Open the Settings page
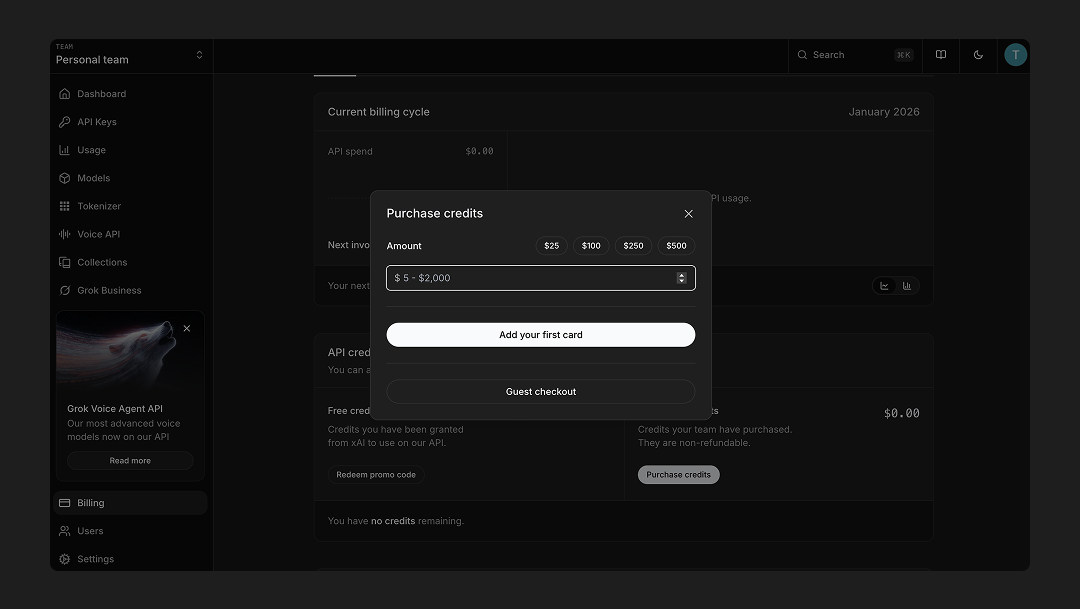The width and height of the screenshot is (1080, 609). (x=129, y=559)
